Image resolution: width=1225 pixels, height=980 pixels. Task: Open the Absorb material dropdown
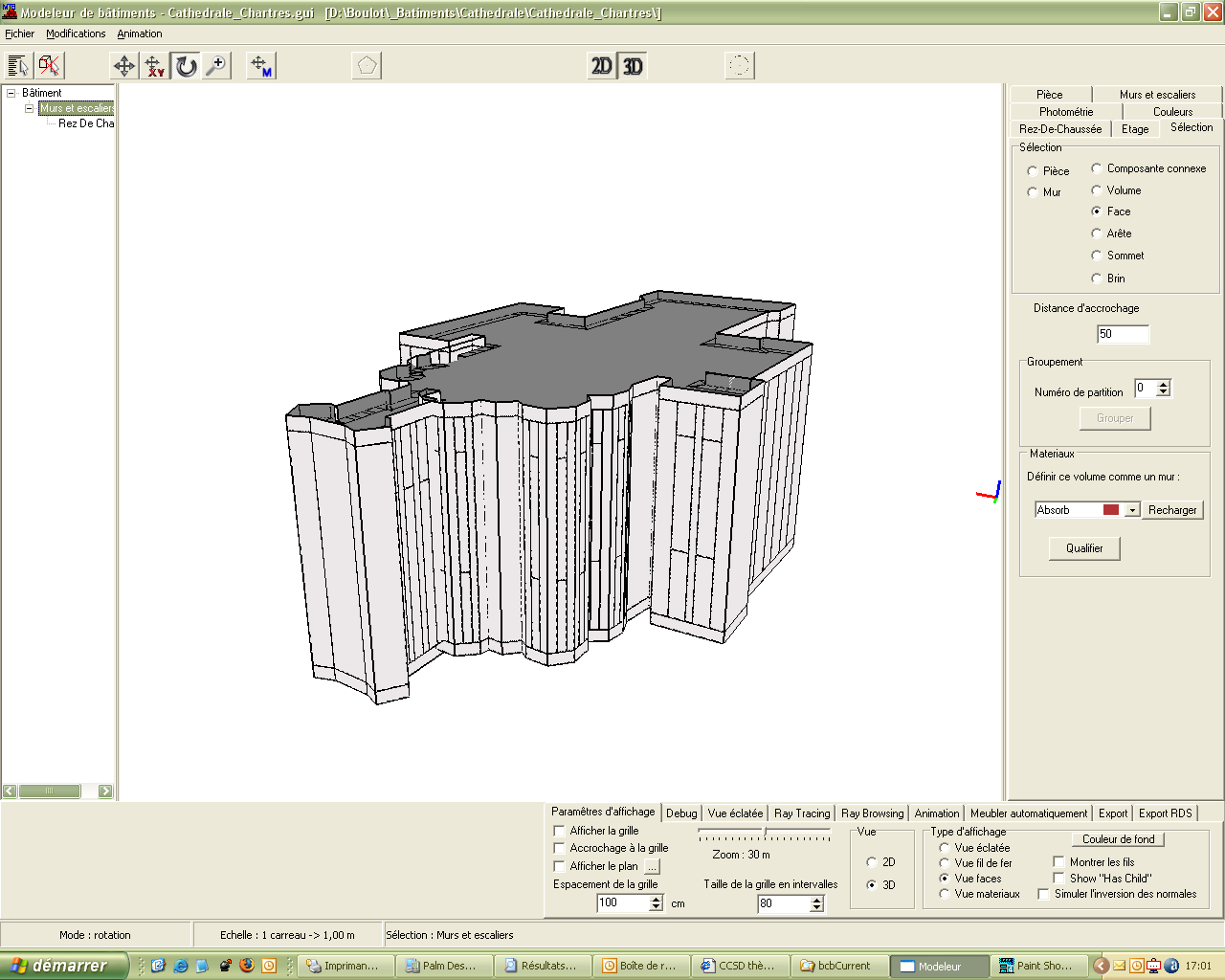pyautogui.click(x=1132, y=510)
